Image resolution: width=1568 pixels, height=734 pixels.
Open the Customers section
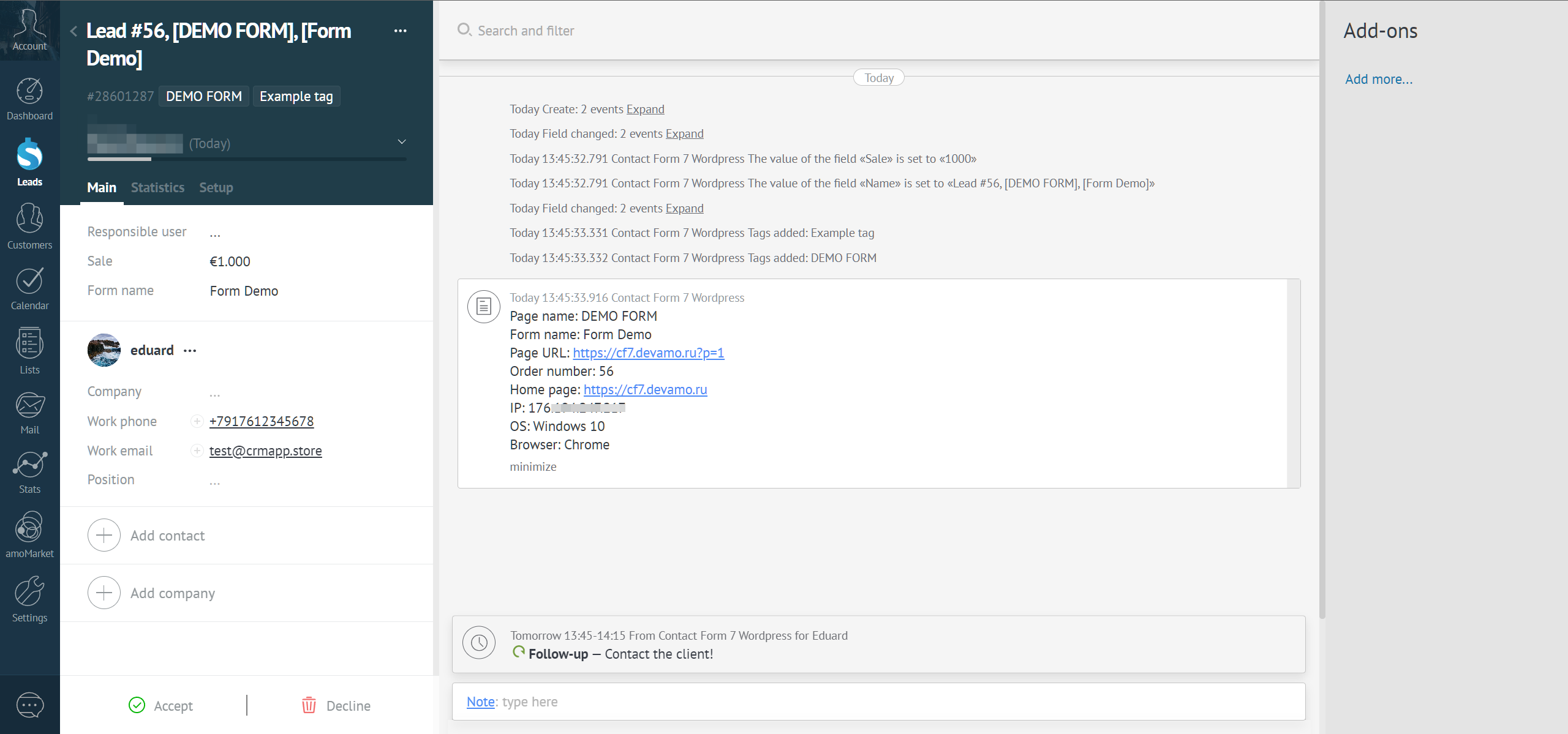pyautogui.click(x=29, y=227)
